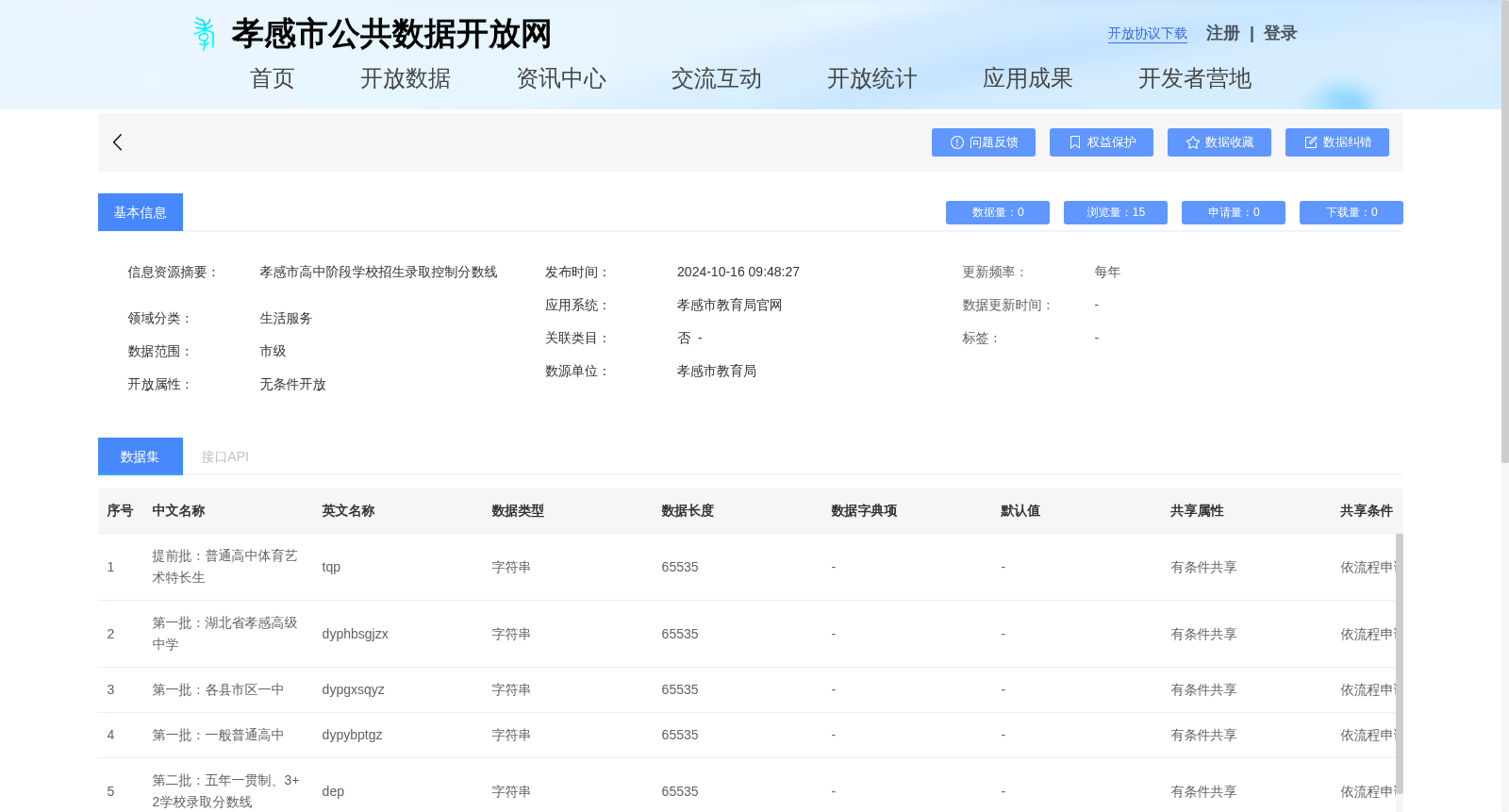Image resolution: width=1509 pixels, height=812 pixels.
Task: Click the 数据字典项 column header
Action: [864, 510]
